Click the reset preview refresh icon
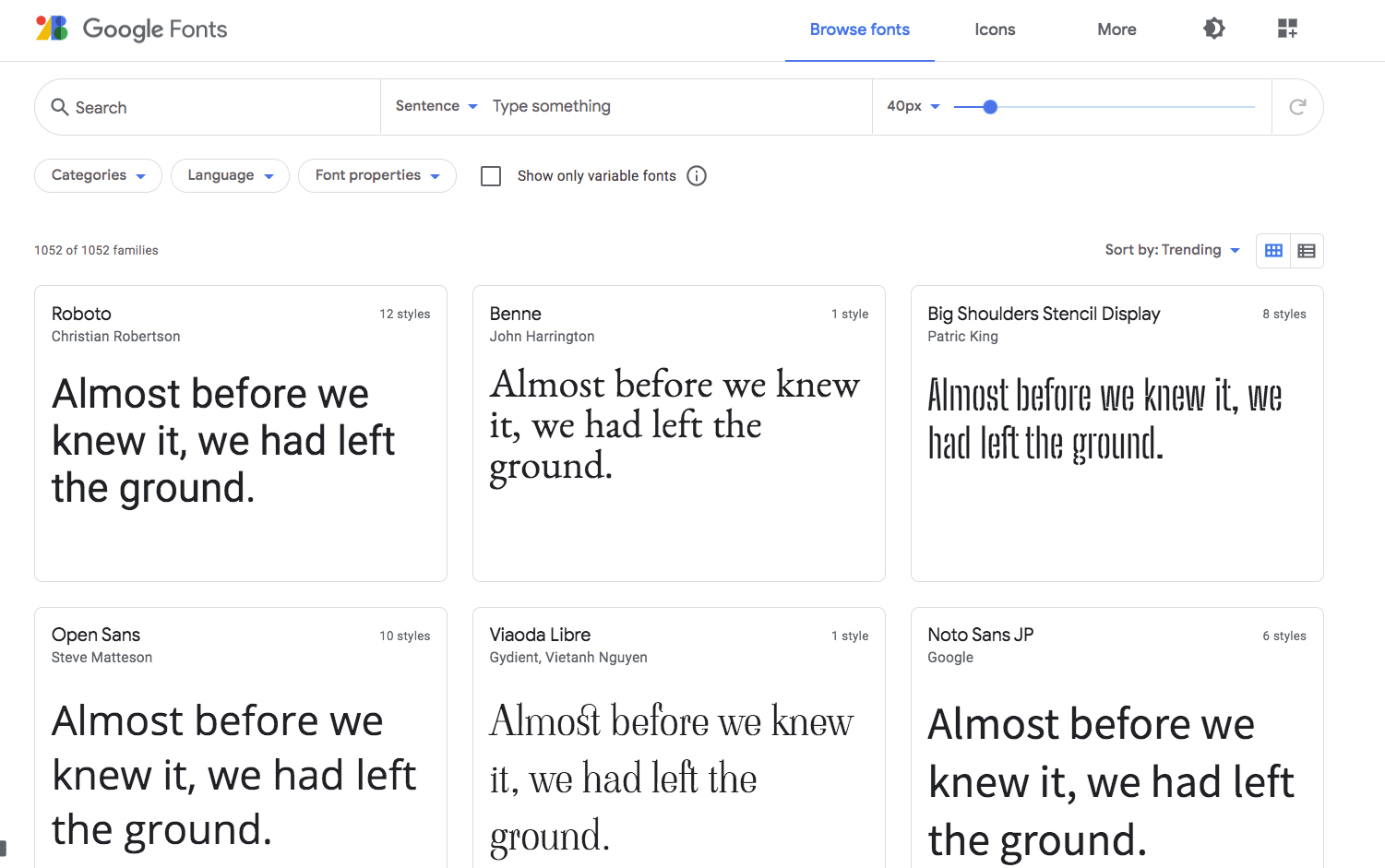 point(1297,107)
